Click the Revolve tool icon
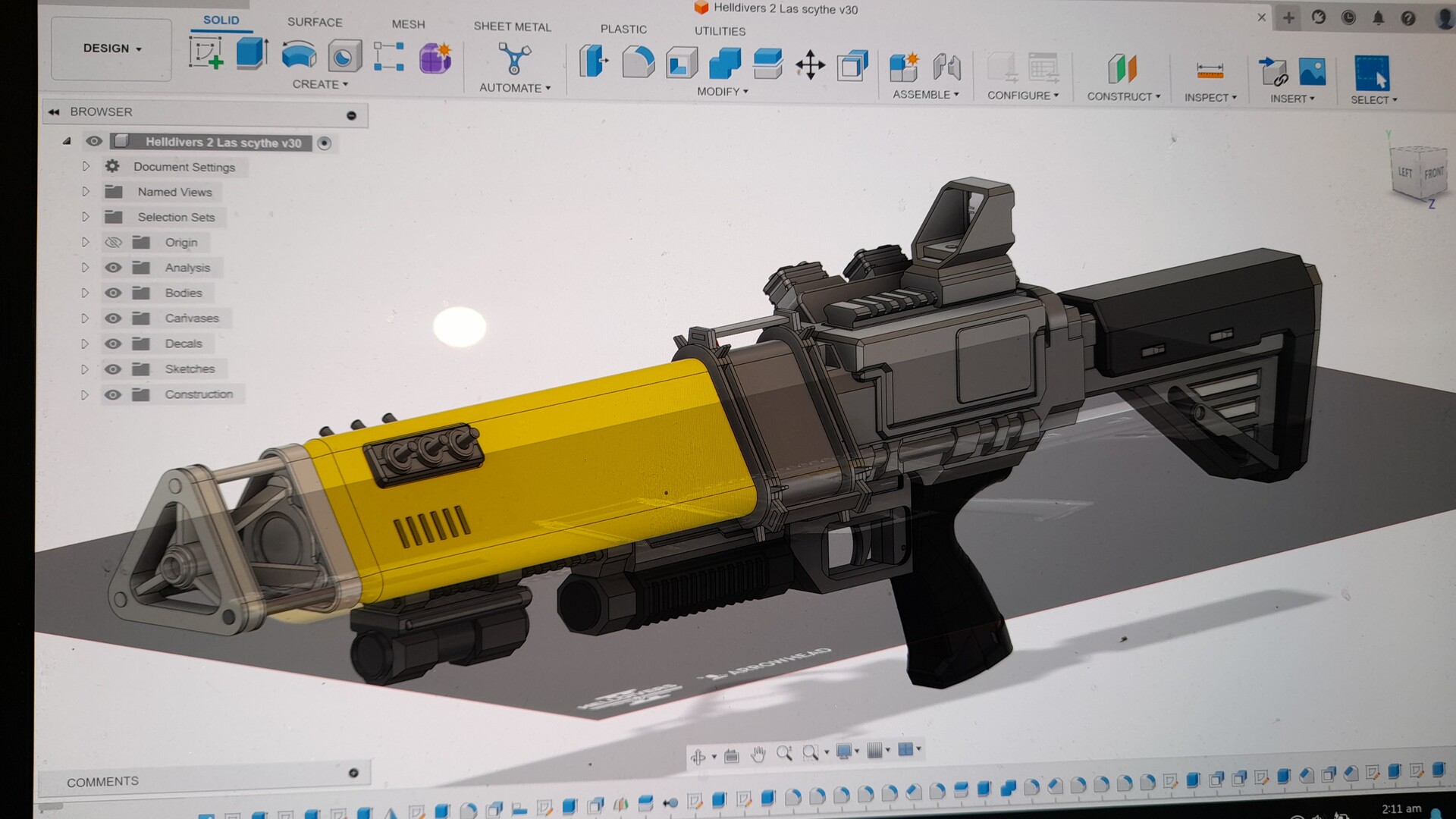 pos(299,55)
